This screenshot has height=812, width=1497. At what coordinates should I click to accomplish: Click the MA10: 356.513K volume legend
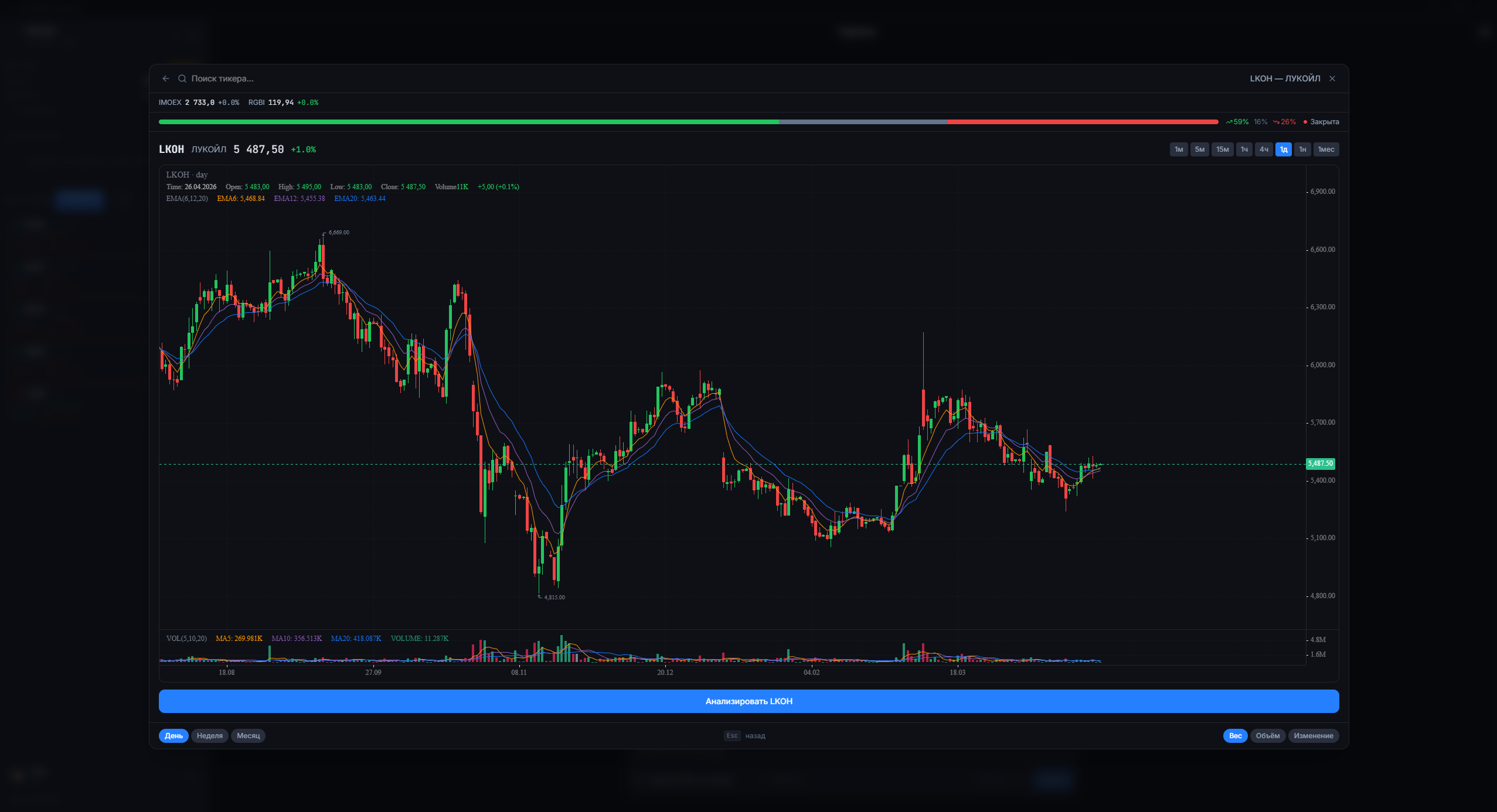tap(297, 639)
